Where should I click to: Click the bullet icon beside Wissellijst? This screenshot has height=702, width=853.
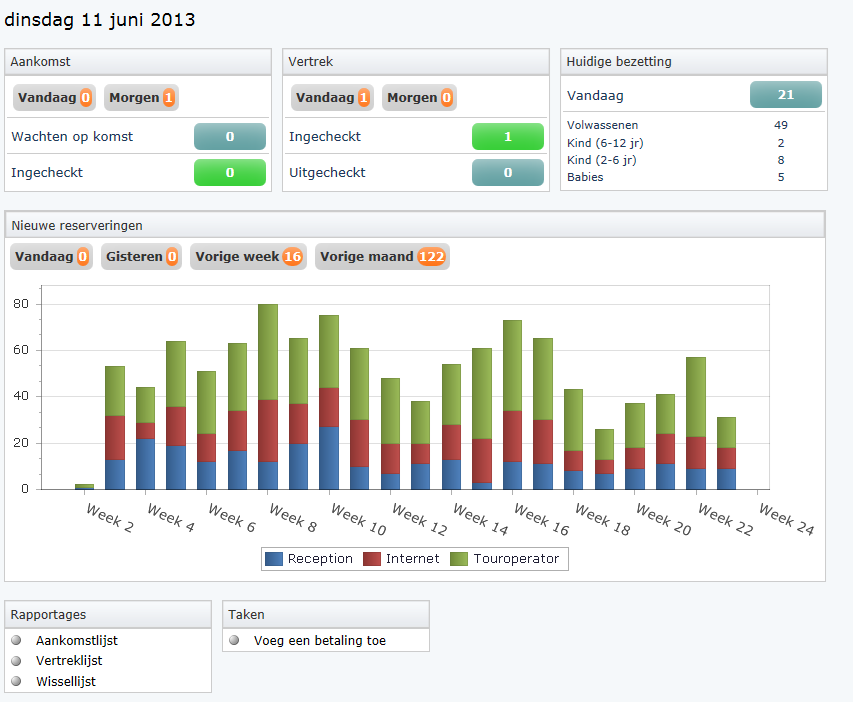(16, 681)
